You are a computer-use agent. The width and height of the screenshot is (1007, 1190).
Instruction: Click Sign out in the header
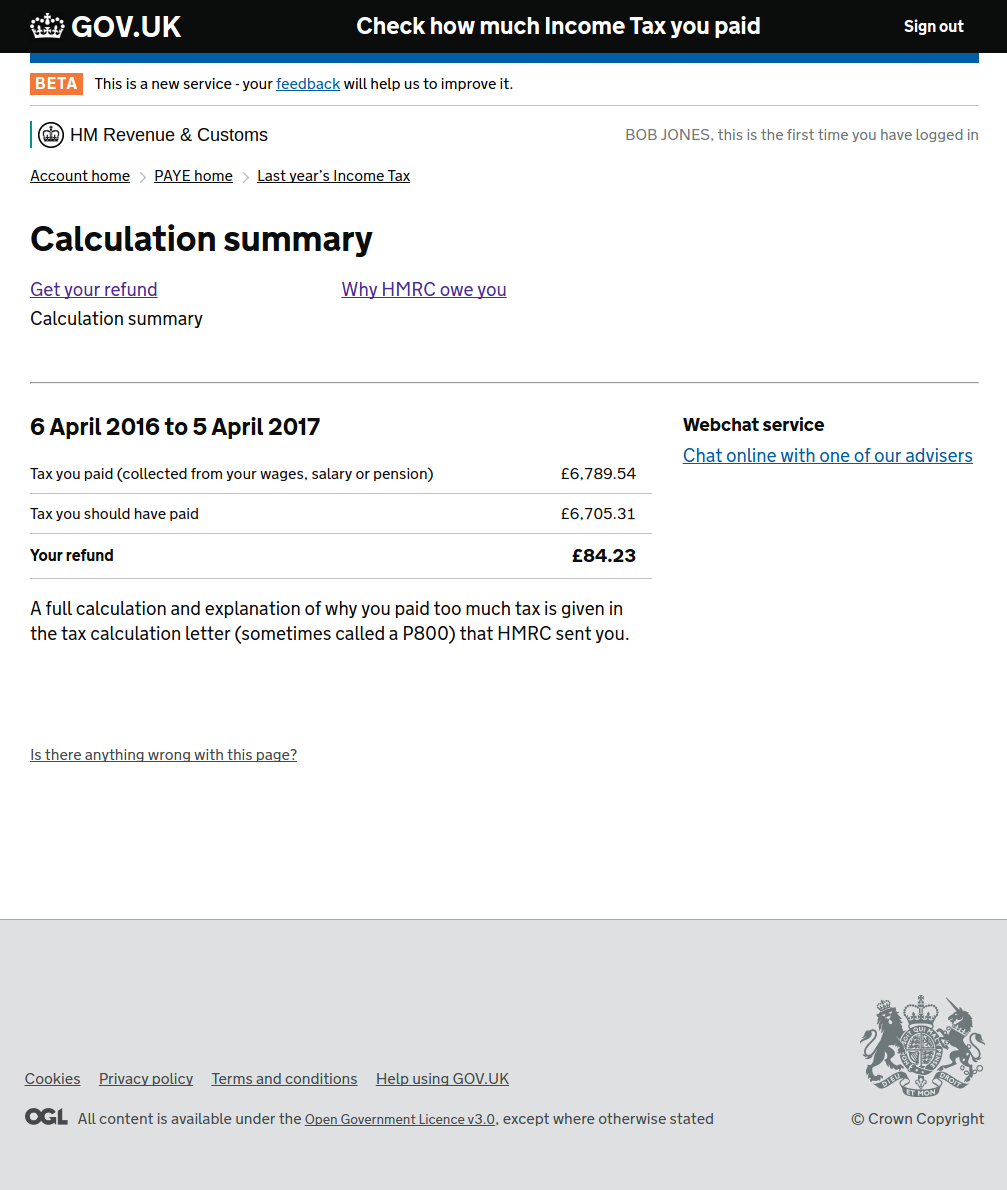(933, 27)
